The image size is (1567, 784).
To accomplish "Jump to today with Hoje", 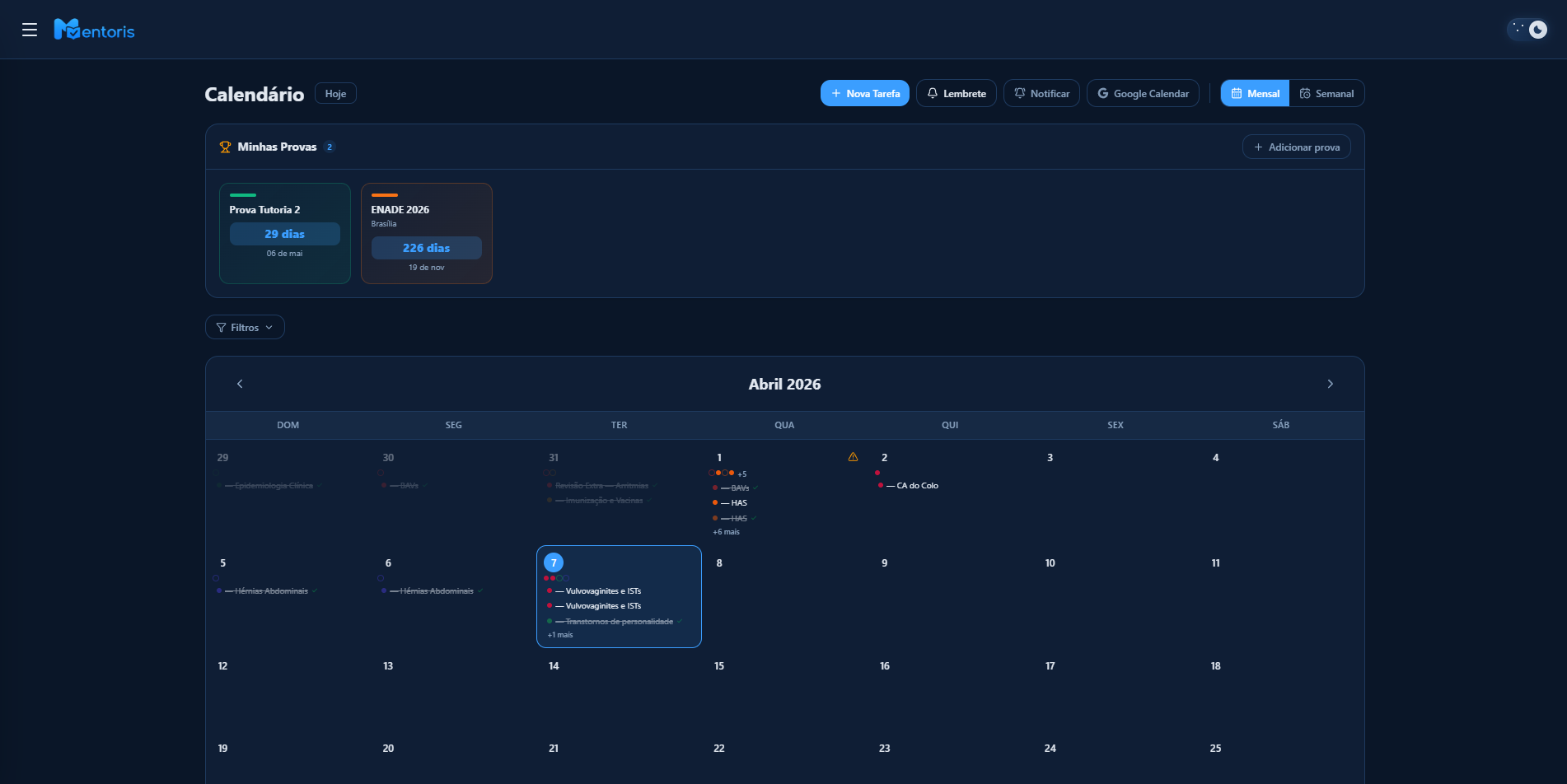I will tap(335, 93).
